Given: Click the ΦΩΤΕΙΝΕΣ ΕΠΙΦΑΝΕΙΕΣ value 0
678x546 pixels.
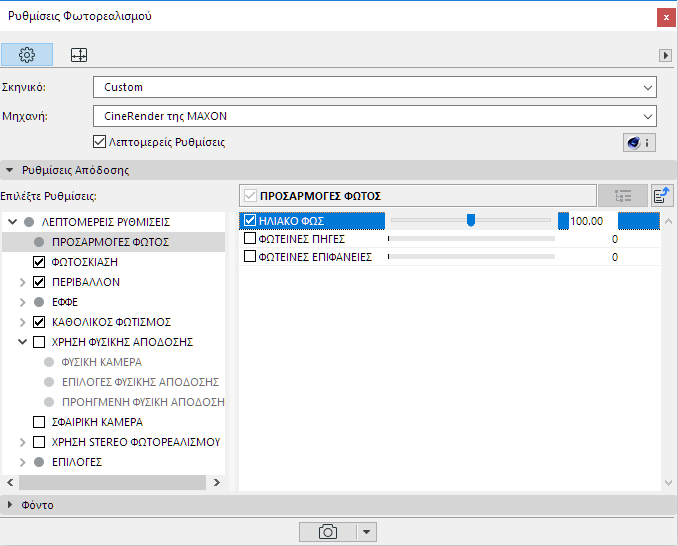Looking at the screenshot, I should [x=614, y=257].
